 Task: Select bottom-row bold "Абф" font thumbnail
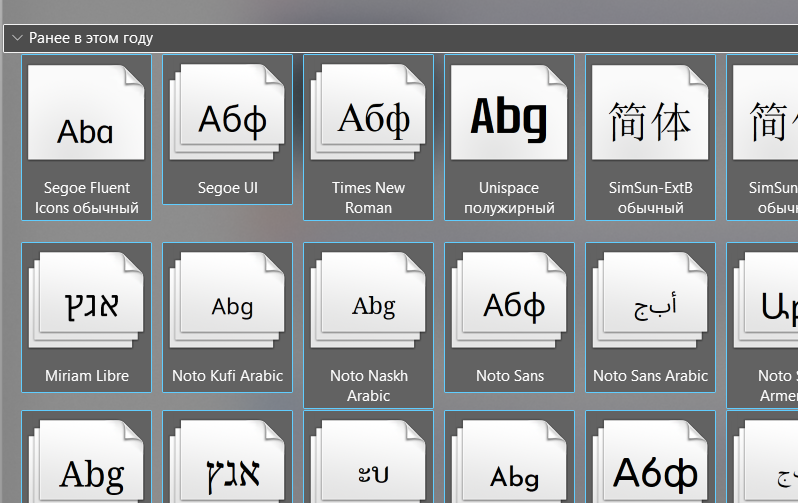[650, 461]
